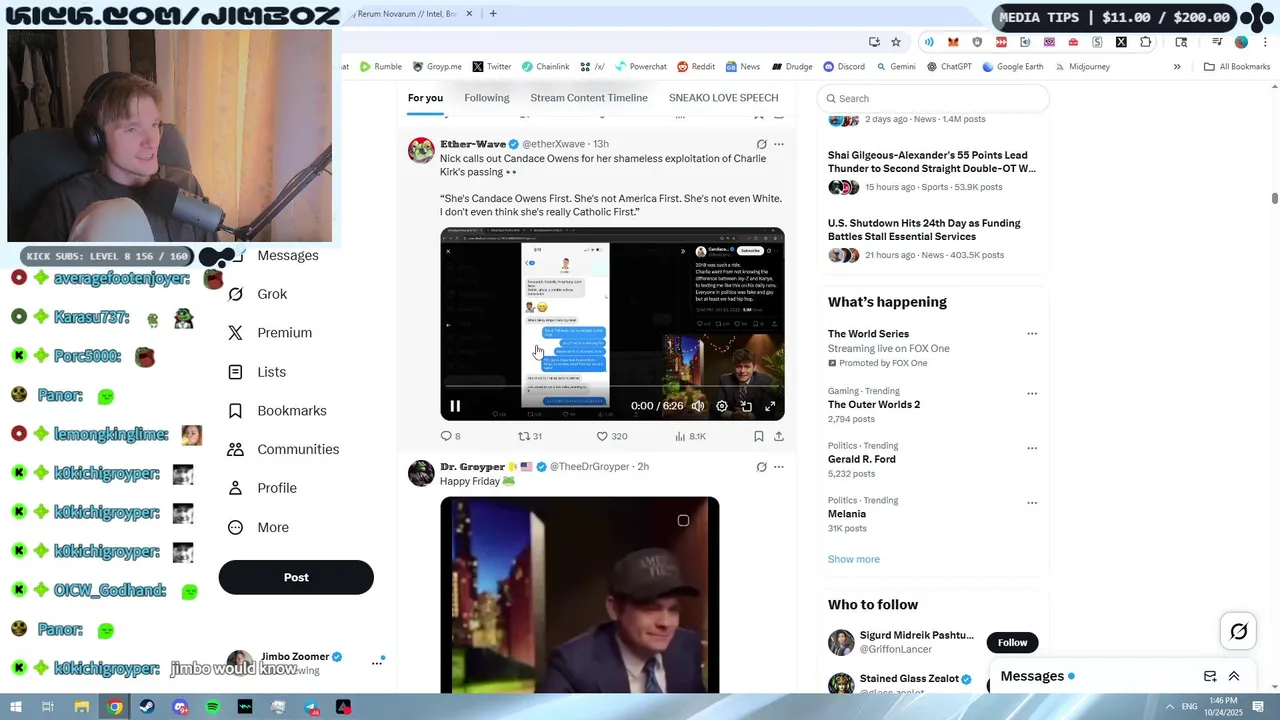Open a new browser tab
The width and height of the screenshot is (1280, 720).
pyautogui.click(x=493, y=14)
